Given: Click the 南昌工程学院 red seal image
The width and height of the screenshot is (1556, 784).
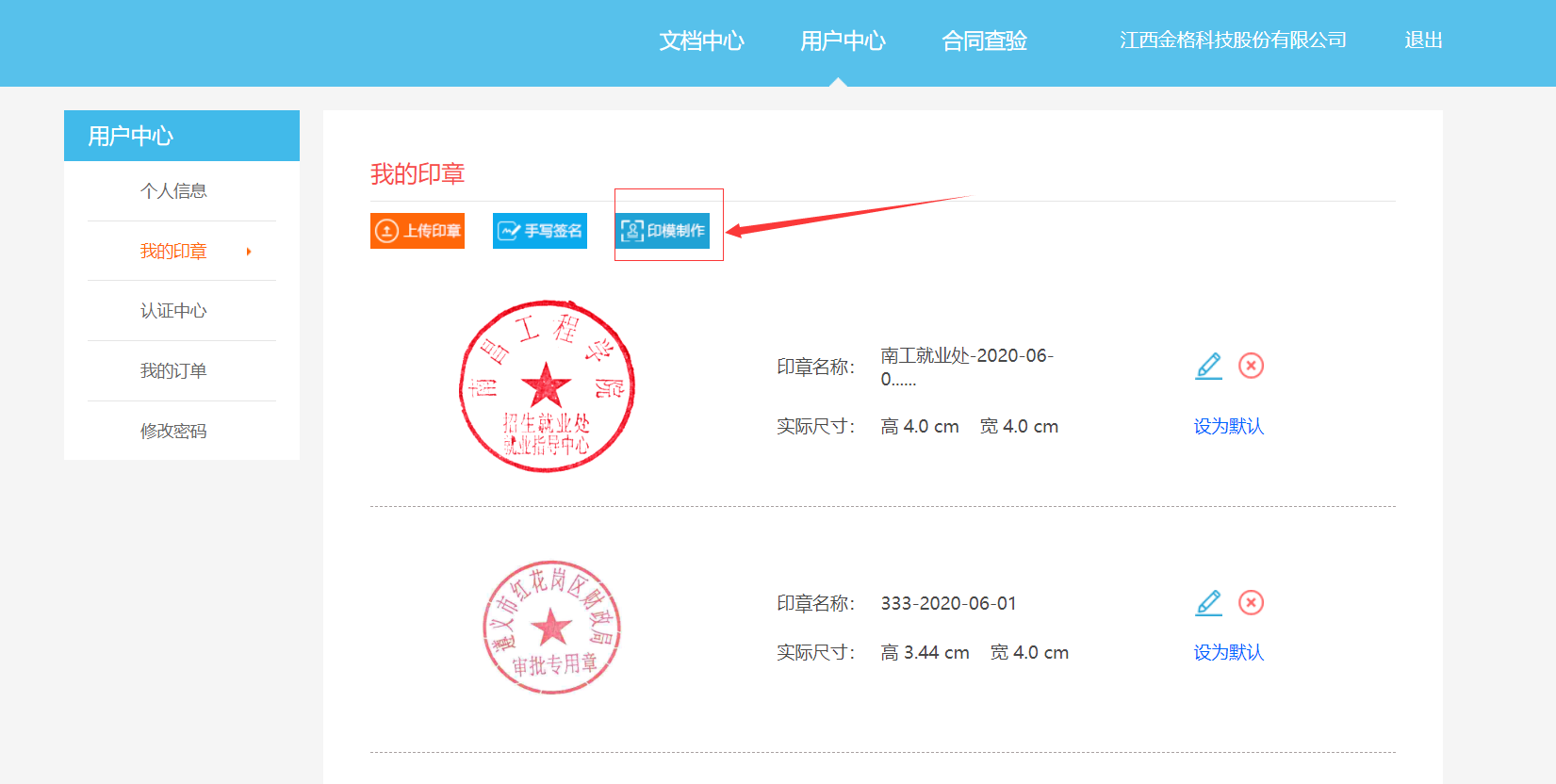Looking at the screenshot, I should tap(547, 386).
